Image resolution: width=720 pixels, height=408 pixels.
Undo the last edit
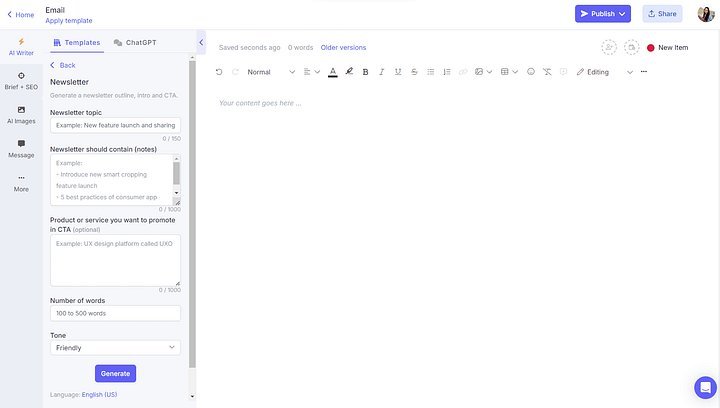219,72
